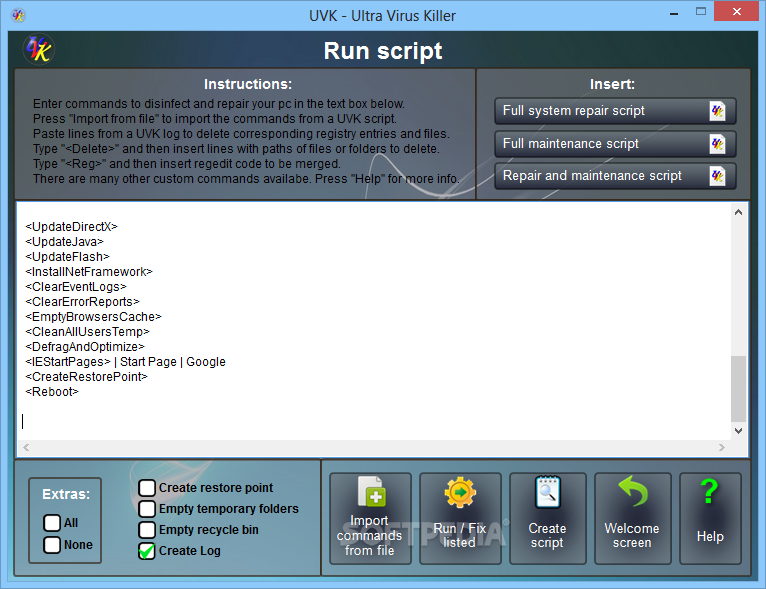Disable the Create Log checkbox
This screenshot has height=589, width=766.
pyautogui.click(x=147, y=551)
